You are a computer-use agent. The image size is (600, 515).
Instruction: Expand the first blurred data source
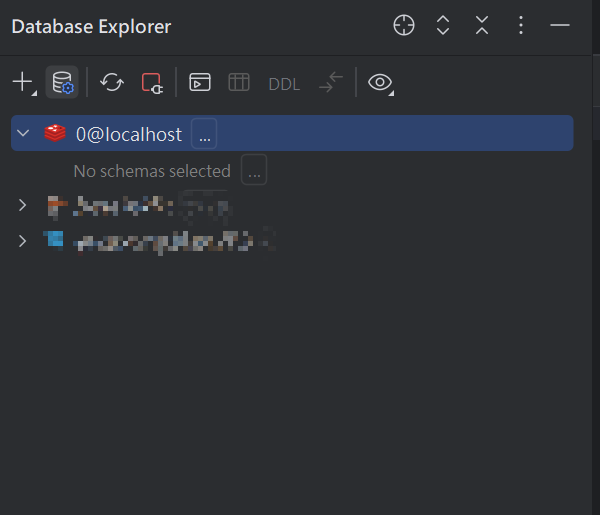coord(22,205)
